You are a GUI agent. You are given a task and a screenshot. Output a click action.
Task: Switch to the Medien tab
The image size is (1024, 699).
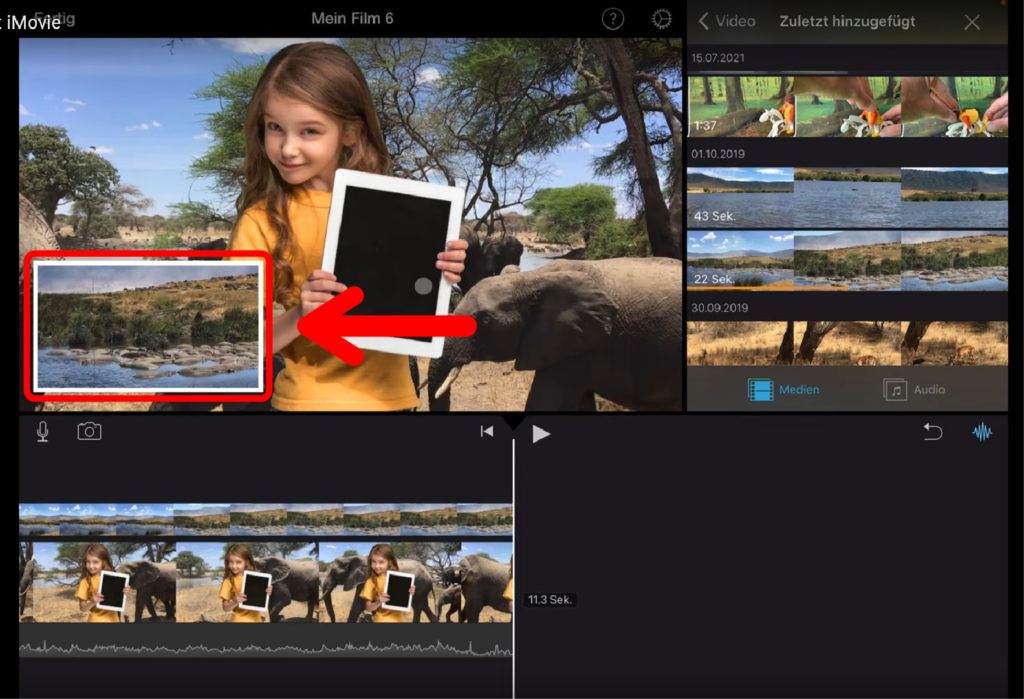coord(785,390)
